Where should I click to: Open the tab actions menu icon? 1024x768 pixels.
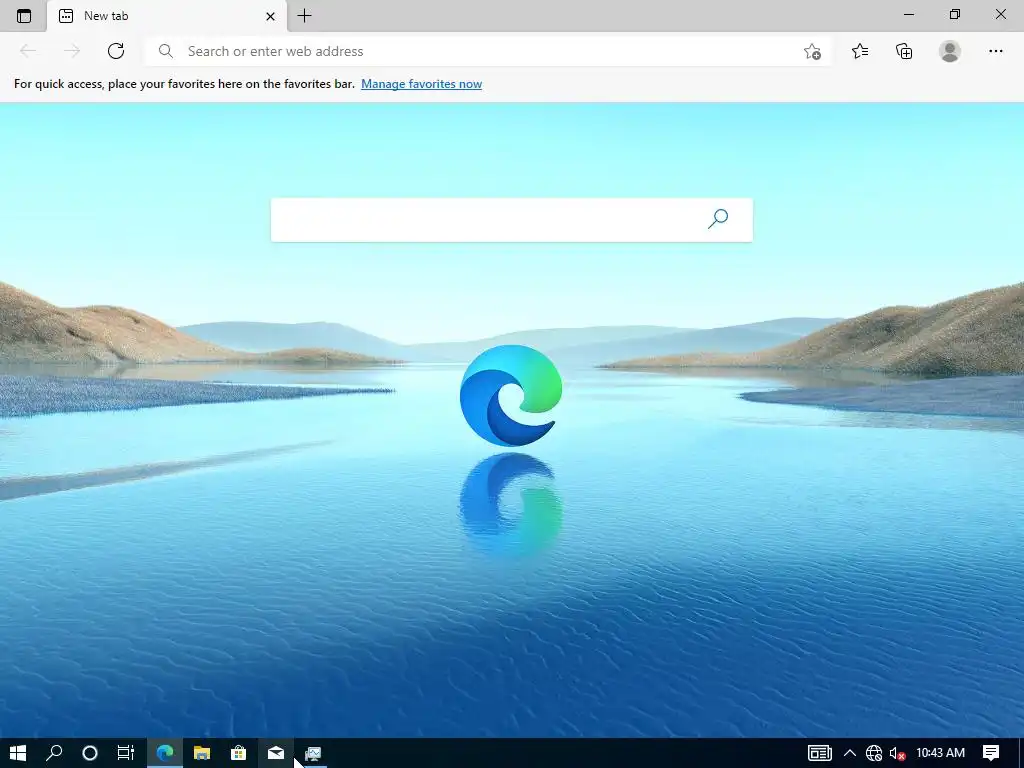pos(24,16)
